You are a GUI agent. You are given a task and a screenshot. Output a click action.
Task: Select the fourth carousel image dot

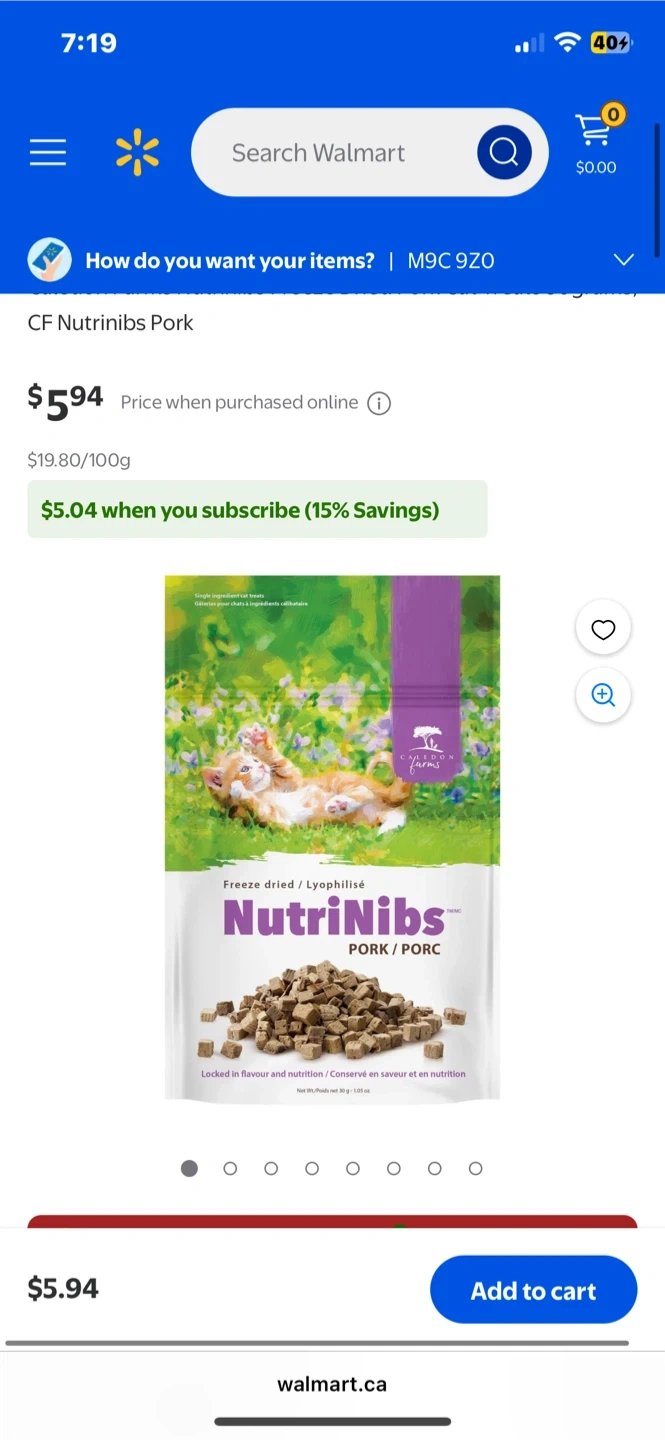pos(312,1168)
